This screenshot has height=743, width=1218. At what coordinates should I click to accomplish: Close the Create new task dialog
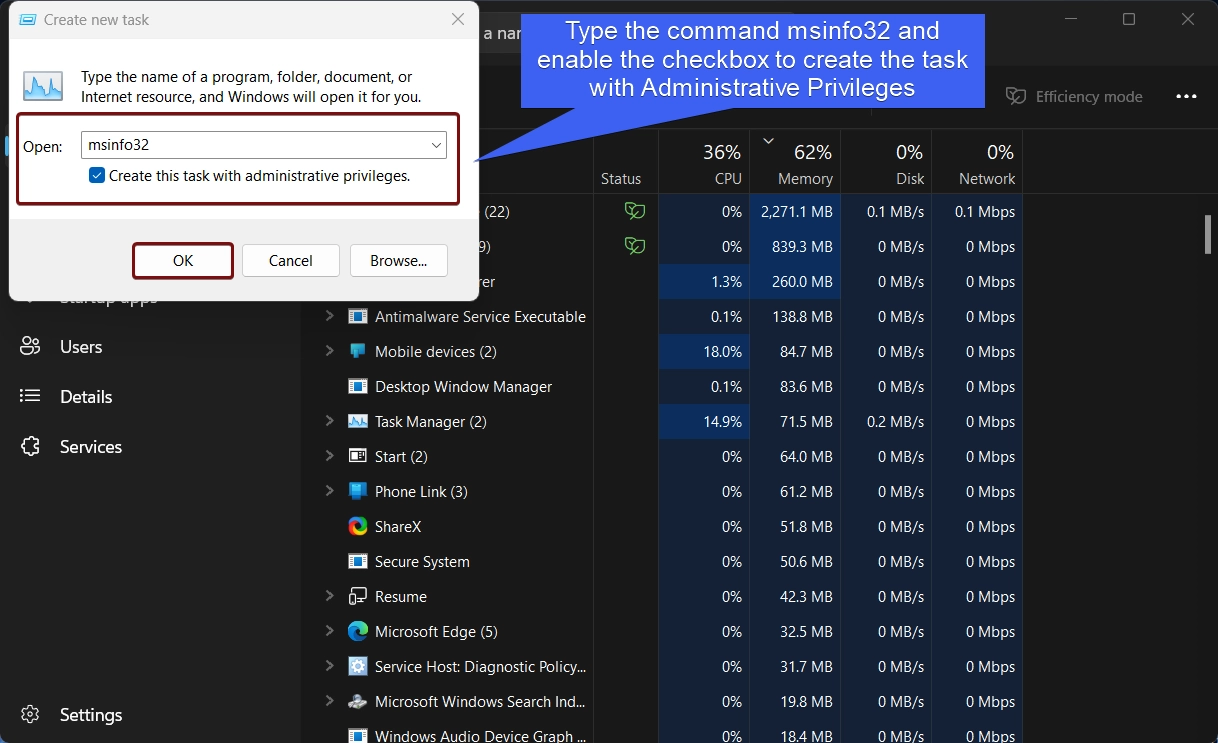pyautogui.click(x=457, y=19)
